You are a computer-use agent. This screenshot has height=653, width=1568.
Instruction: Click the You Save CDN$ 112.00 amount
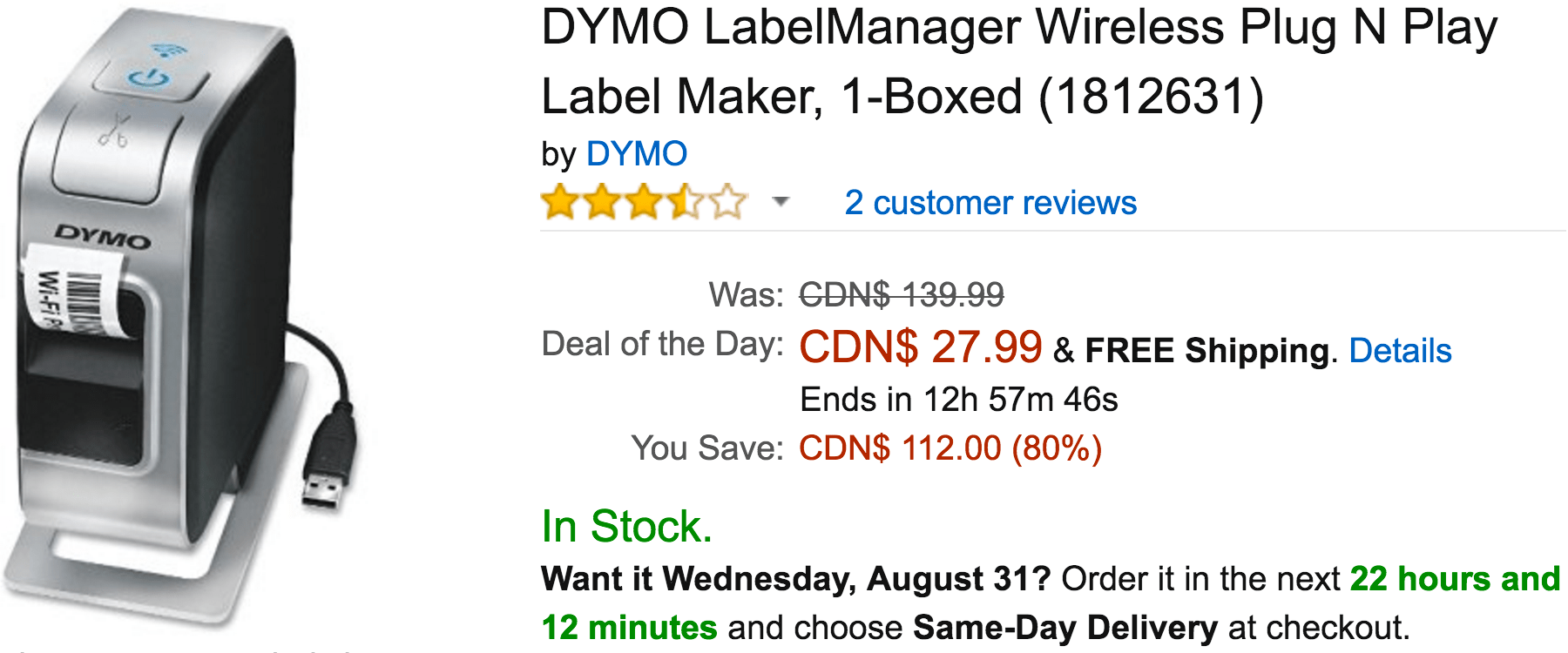click(x=950, y=448)
